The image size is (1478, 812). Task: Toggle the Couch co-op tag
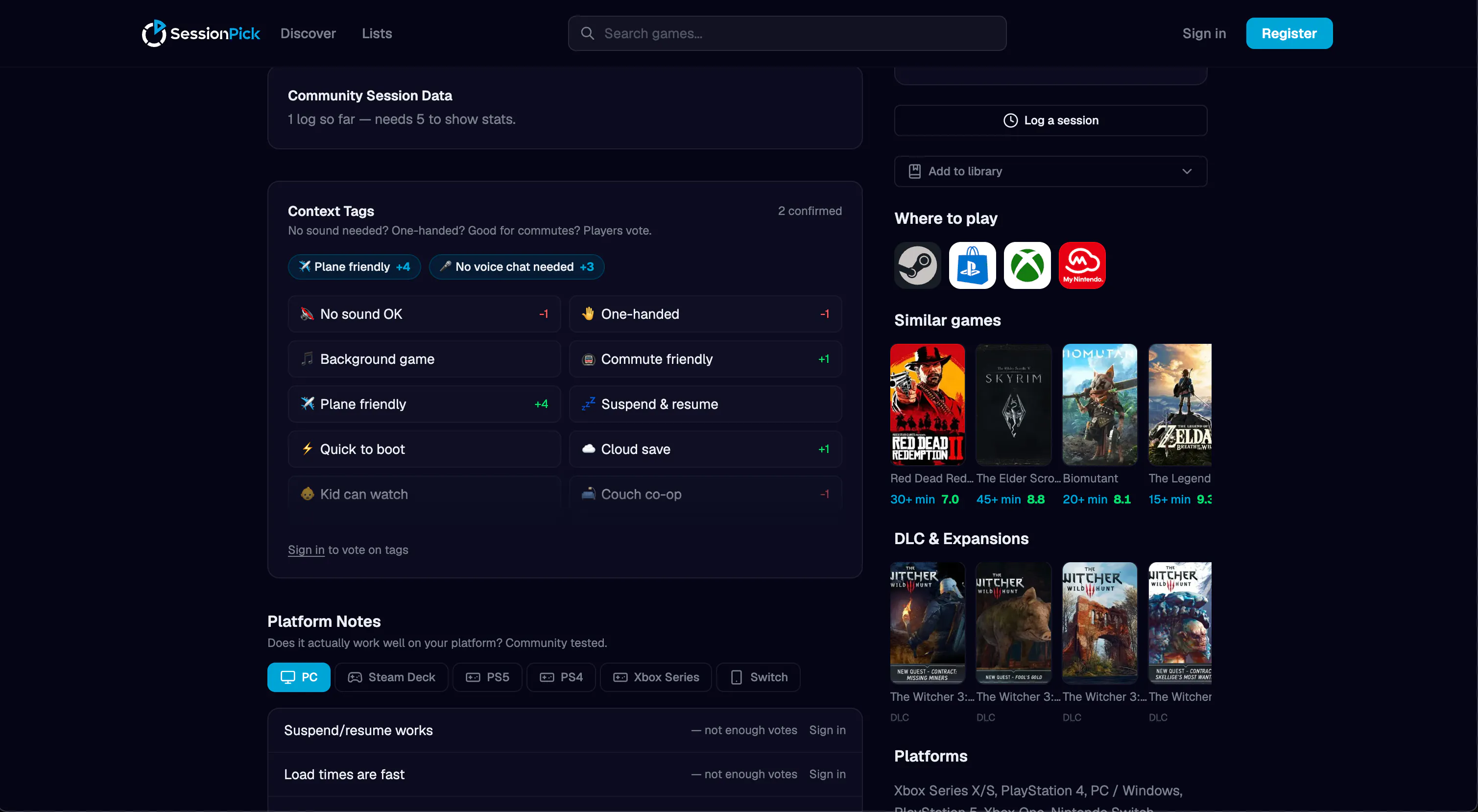pos(705,494)
